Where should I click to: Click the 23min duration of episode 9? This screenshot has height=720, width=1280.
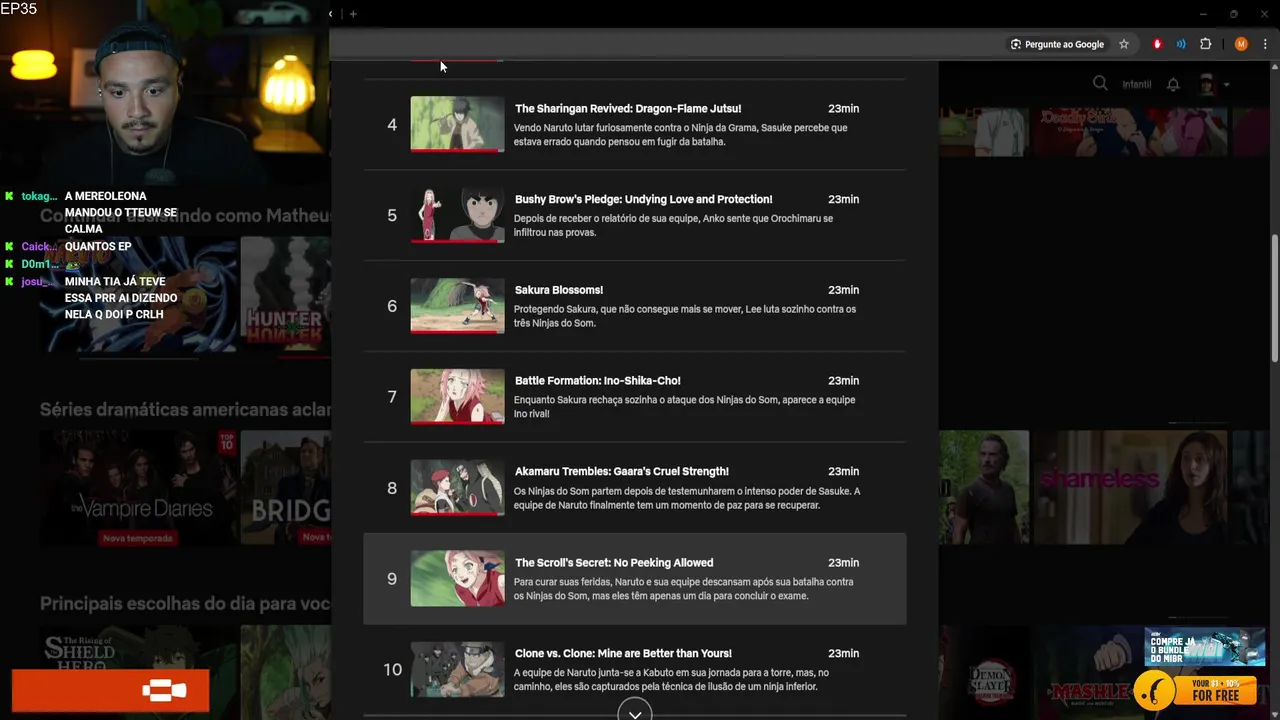843,563
